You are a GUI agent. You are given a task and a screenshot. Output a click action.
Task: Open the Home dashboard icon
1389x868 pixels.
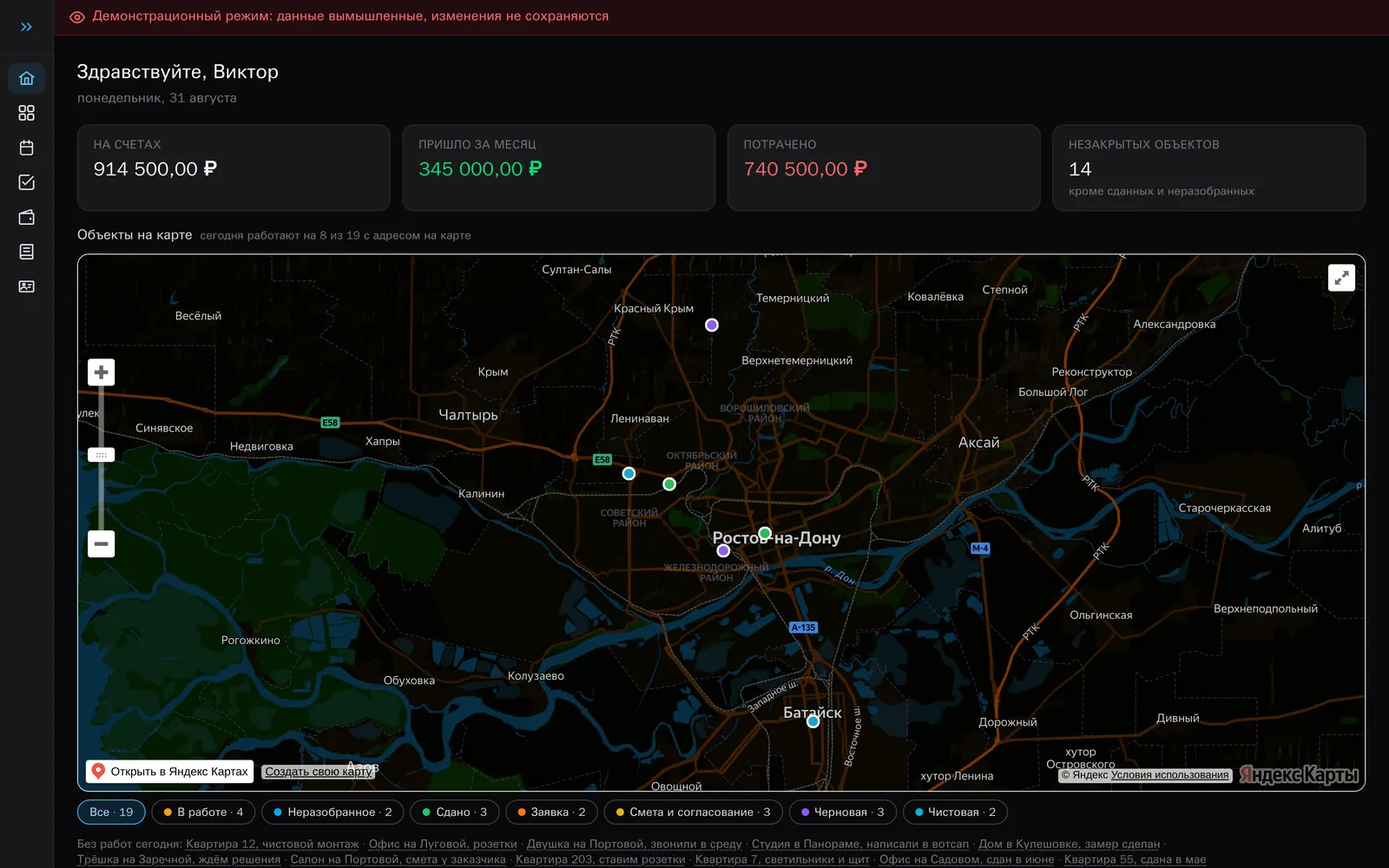pos(26,78)
